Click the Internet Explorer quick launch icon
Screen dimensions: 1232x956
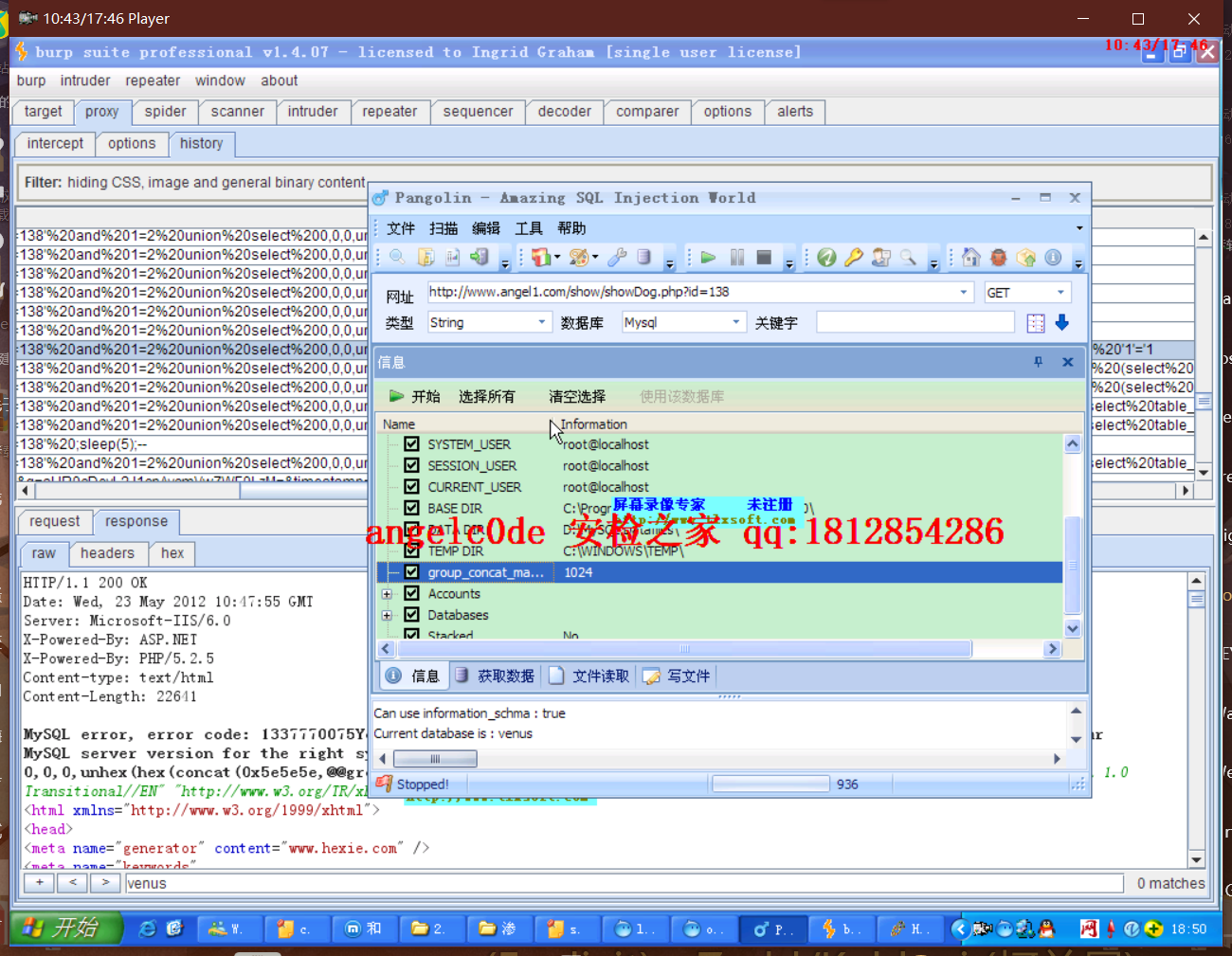(147, 929)
